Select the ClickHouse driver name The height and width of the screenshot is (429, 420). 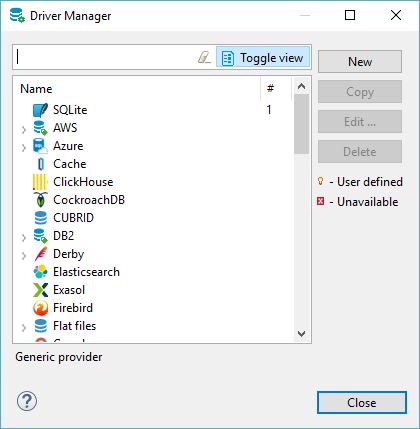point(83,182)
